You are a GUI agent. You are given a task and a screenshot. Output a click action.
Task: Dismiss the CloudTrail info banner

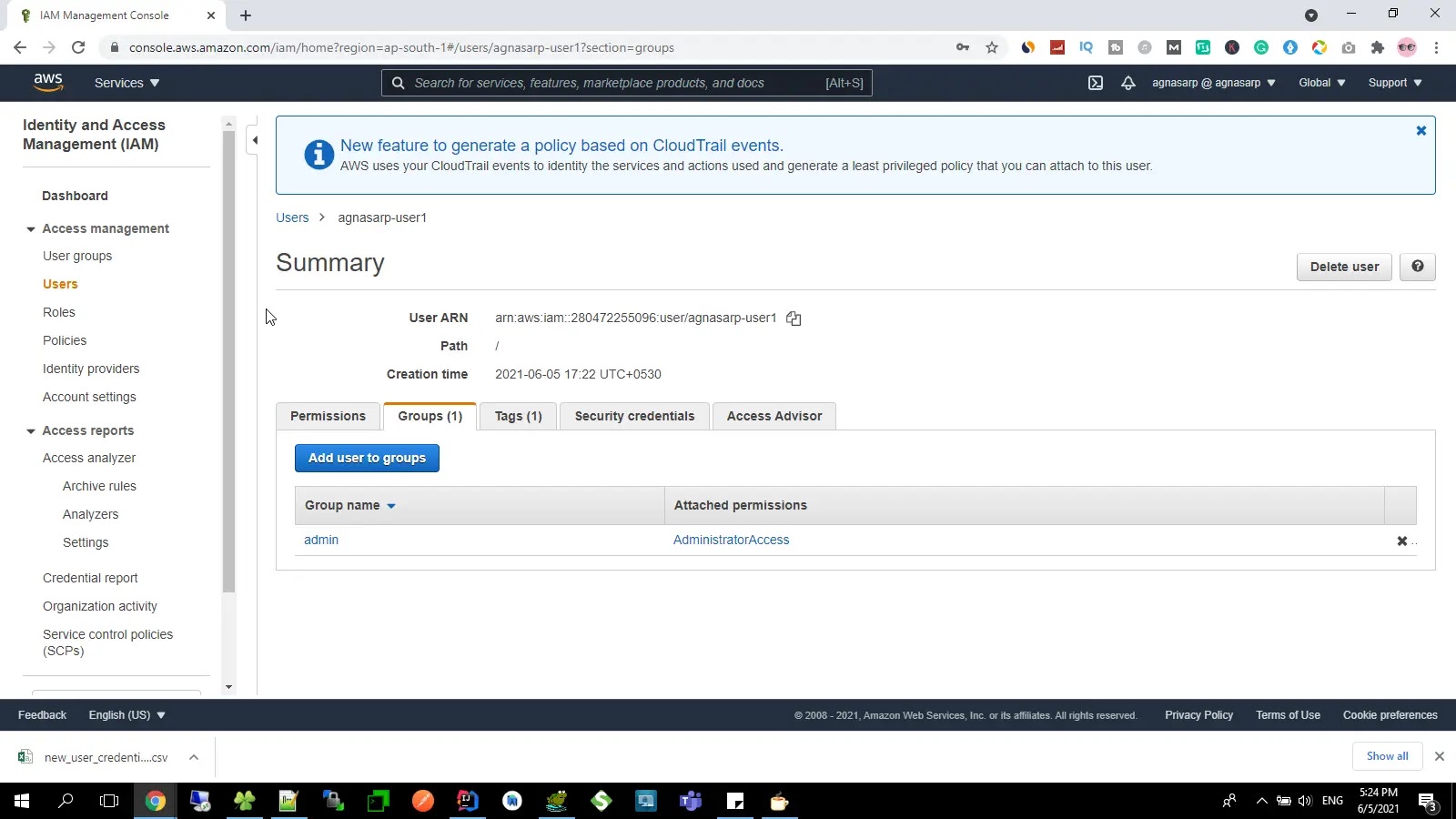pyautogui.click(x=1421, y=131)
